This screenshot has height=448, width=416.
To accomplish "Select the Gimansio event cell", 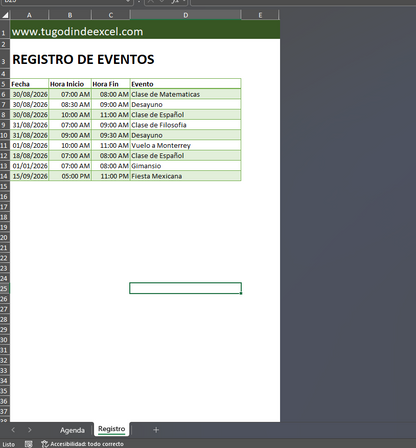I will point(186,166).
